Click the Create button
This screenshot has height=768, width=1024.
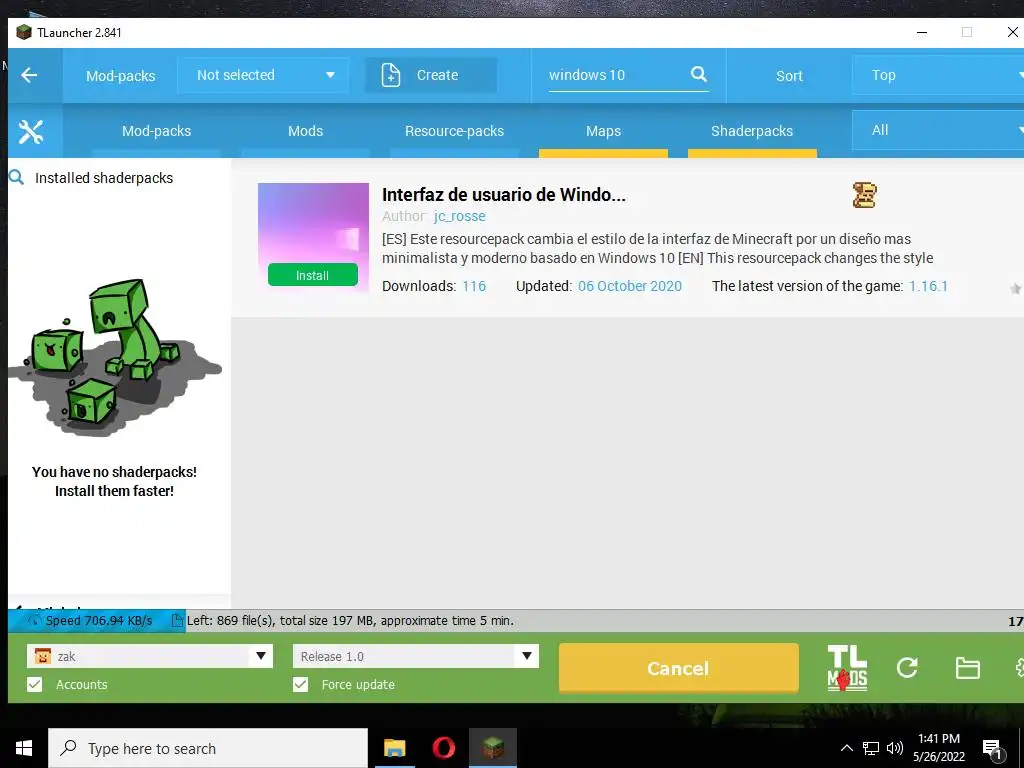click(431, 75)
